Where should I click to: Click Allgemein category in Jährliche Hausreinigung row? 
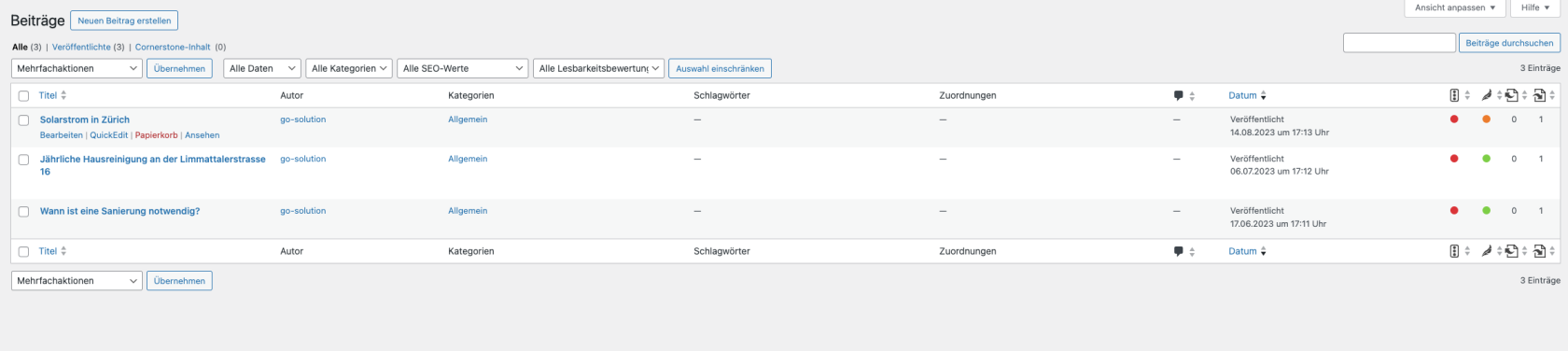tap(468, 159)
